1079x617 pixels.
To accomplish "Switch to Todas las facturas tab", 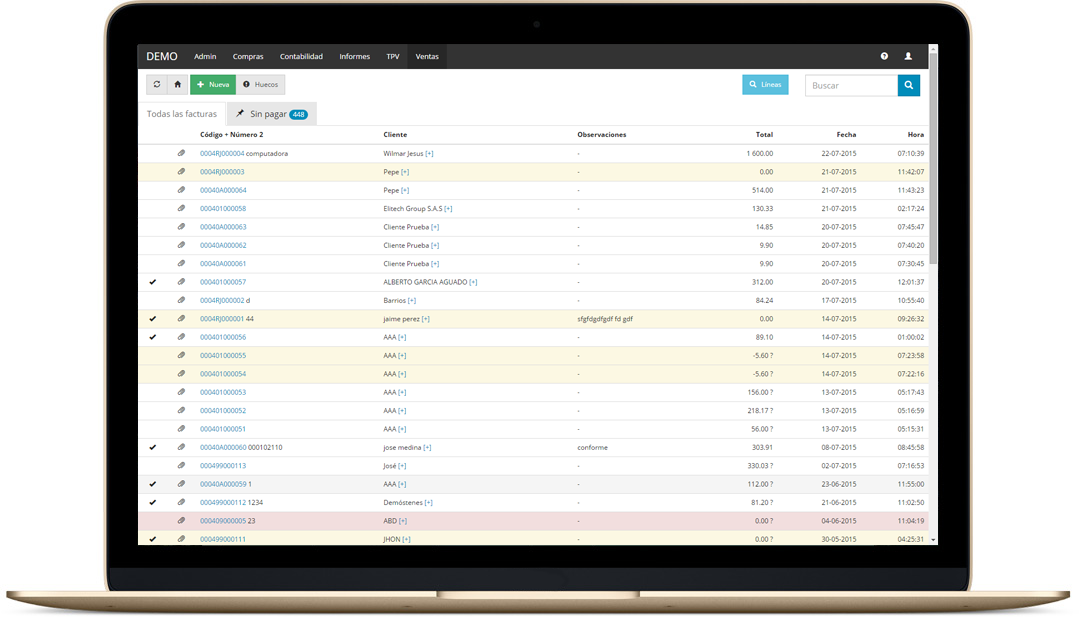I will point(182,114).
